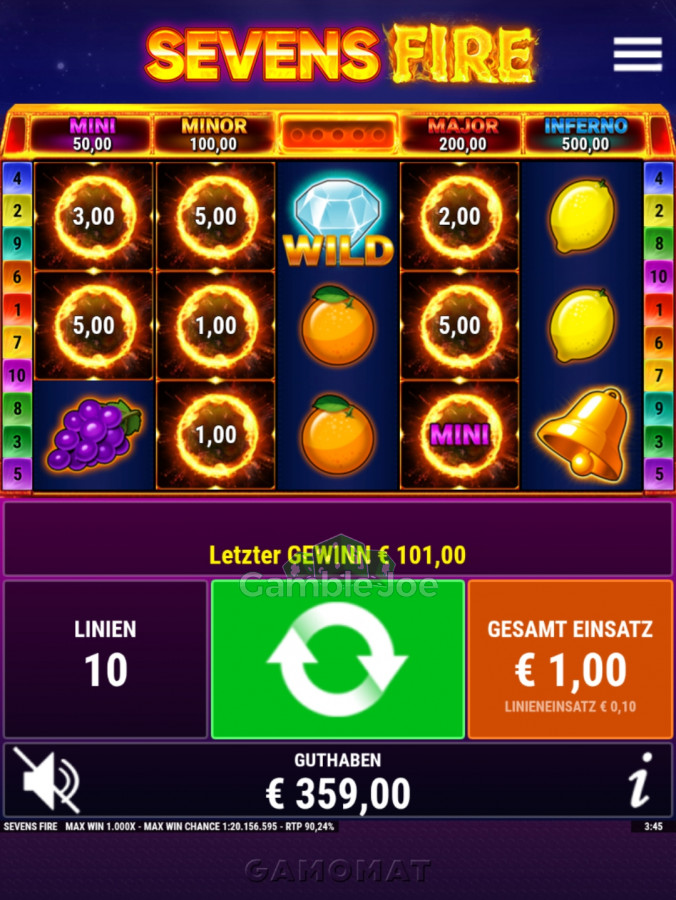Open the game info icon
Viewport: 676px width, 900px height.
tap(640, 780)
